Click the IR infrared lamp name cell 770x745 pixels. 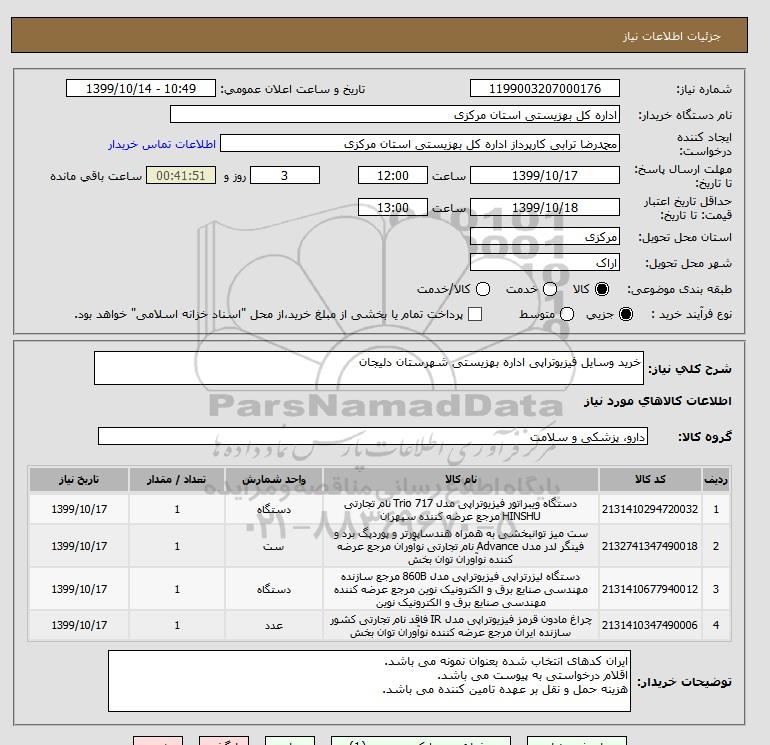point(461,626)
